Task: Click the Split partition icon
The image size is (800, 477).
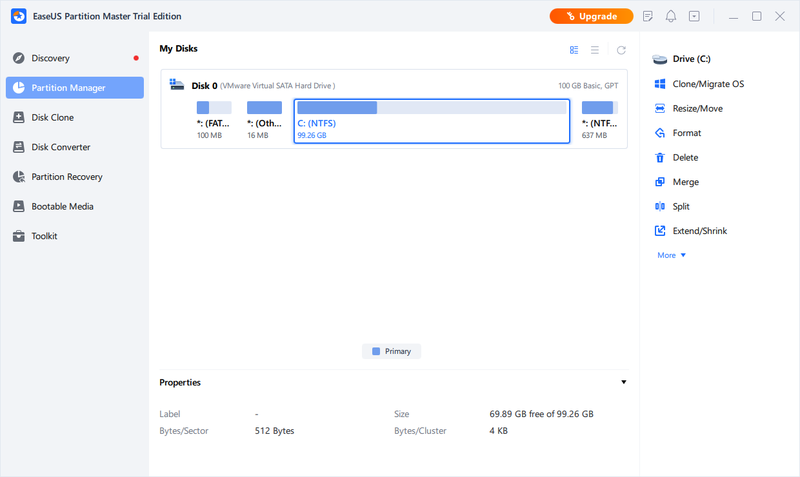Action: pos(660,206)
